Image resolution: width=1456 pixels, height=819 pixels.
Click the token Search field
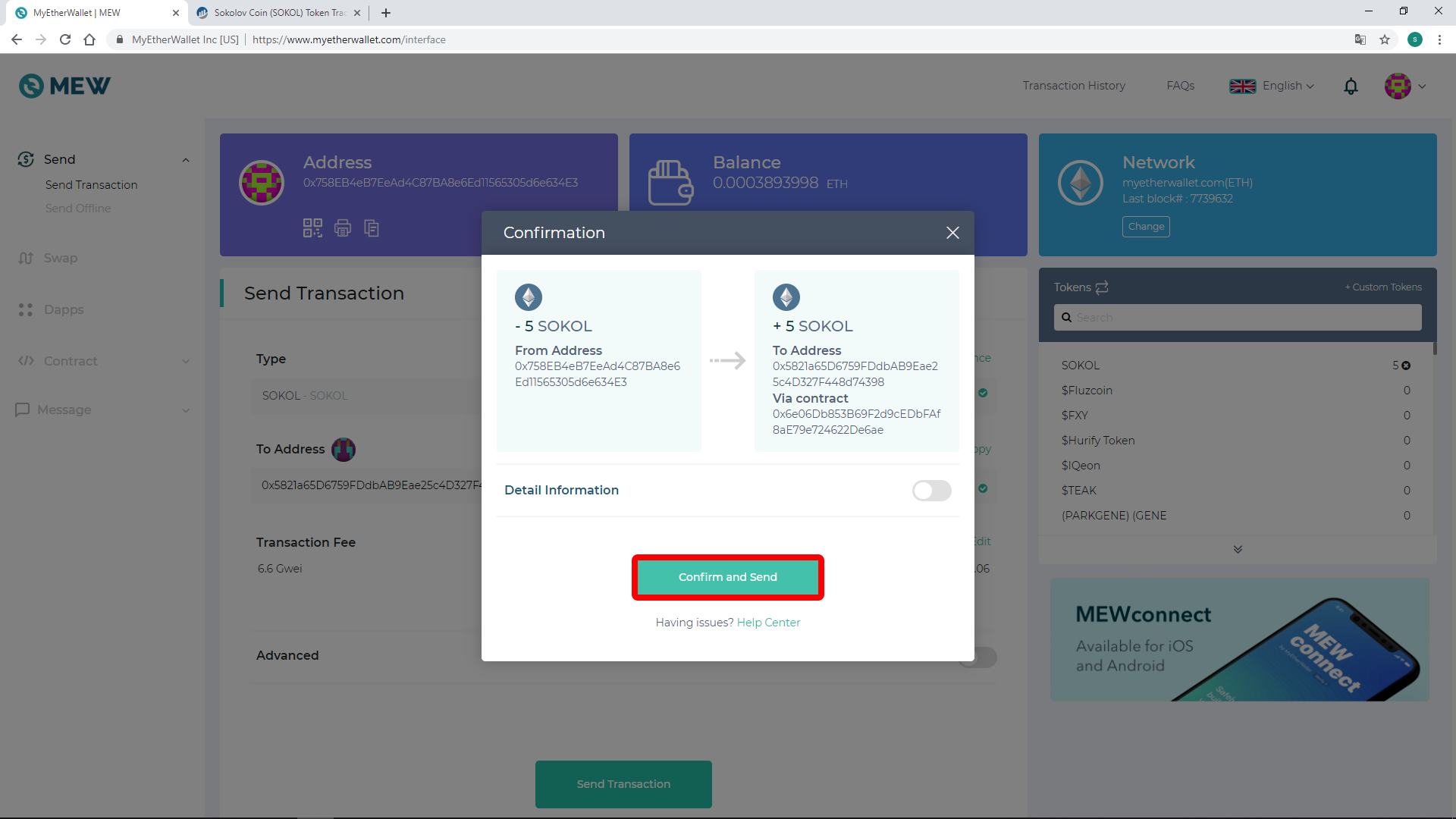[1238, 318]
